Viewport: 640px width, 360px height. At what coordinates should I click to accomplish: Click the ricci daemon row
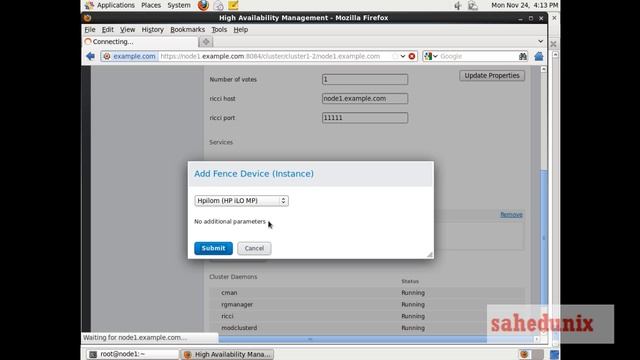pos(367,316)
